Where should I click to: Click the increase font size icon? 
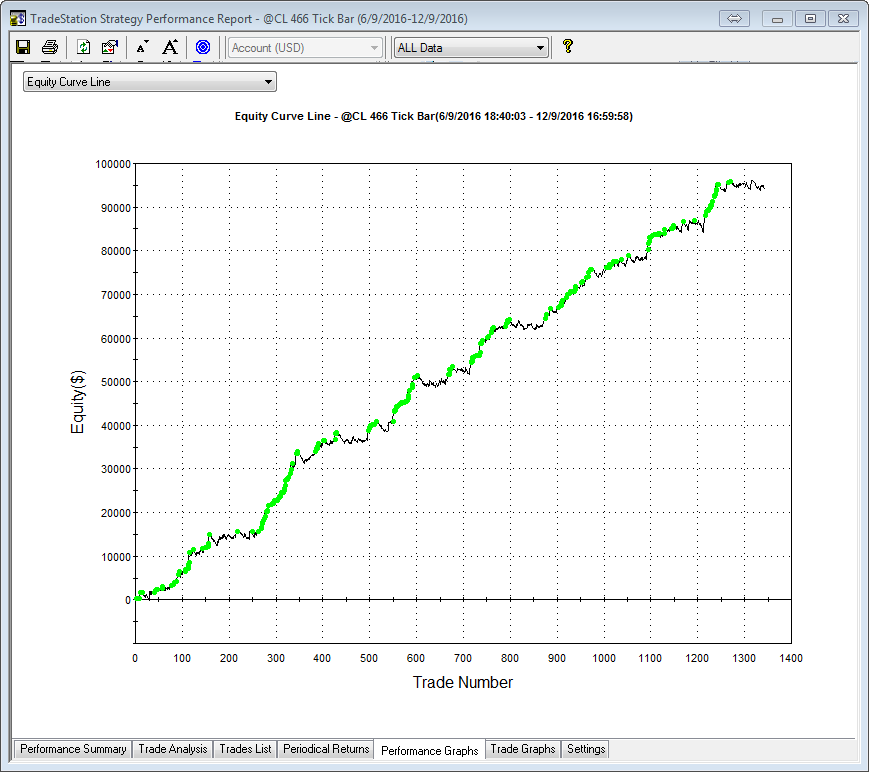[170, 47]
